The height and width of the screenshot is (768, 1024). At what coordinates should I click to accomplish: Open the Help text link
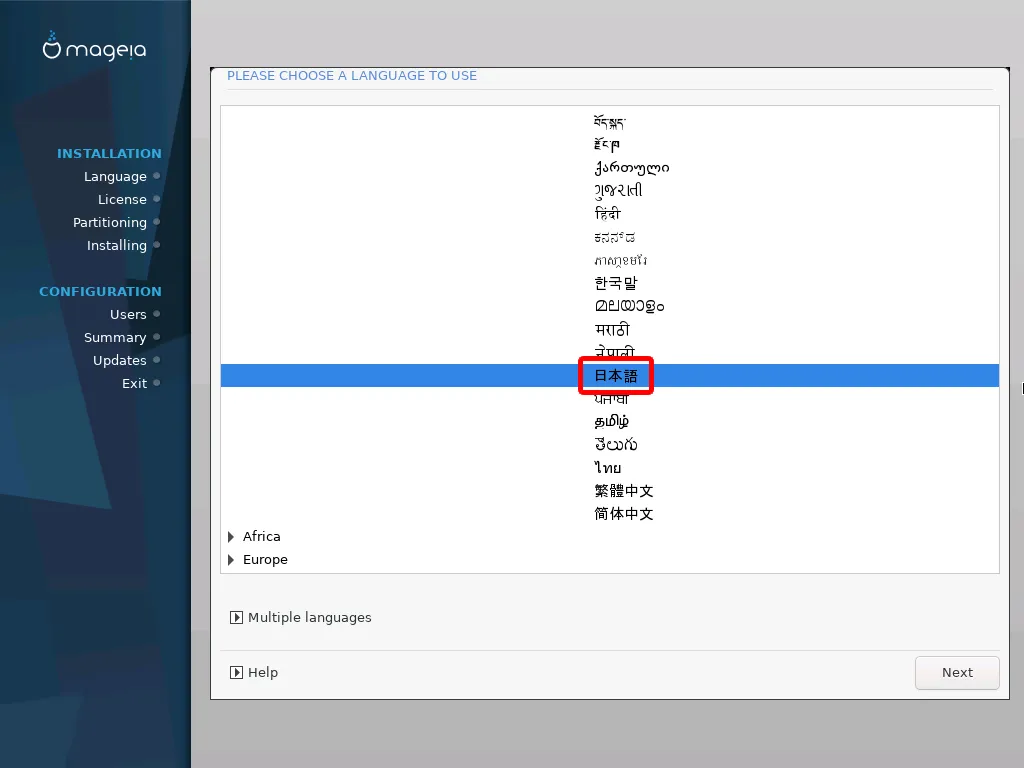pos(263,673)
